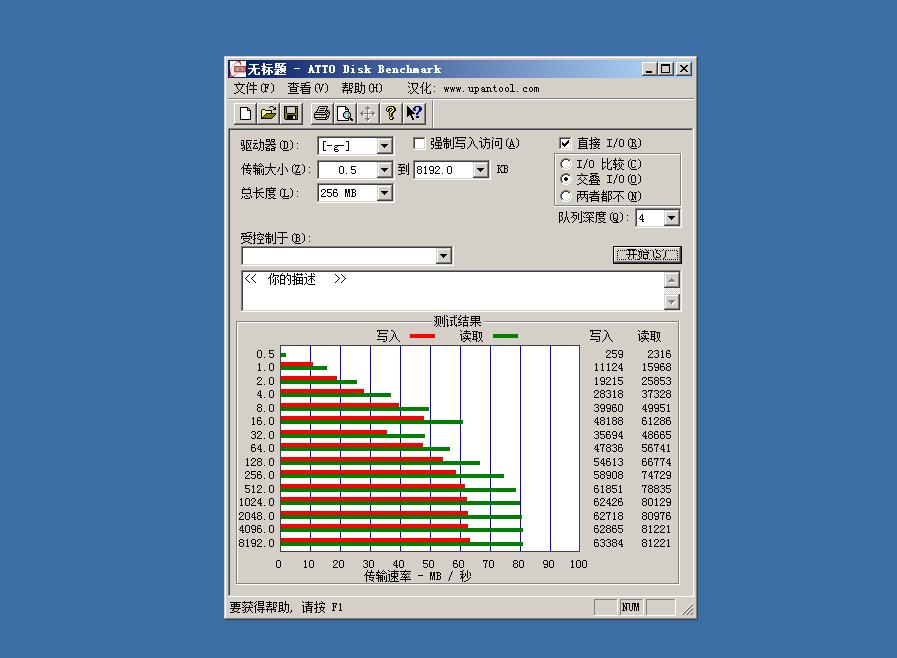Print results using the printer icon

pyautogui.click(x=322, y=113)
